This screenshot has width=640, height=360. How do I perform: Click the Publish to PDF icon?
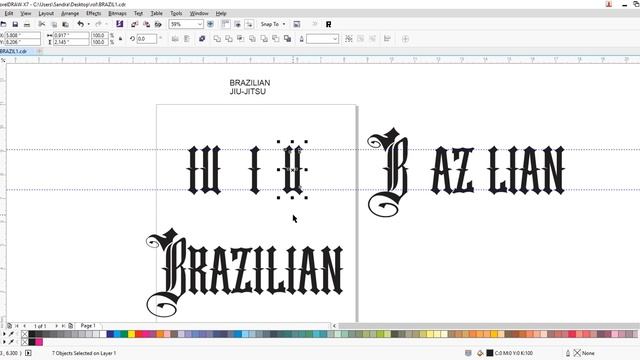(x=158, y=24)
